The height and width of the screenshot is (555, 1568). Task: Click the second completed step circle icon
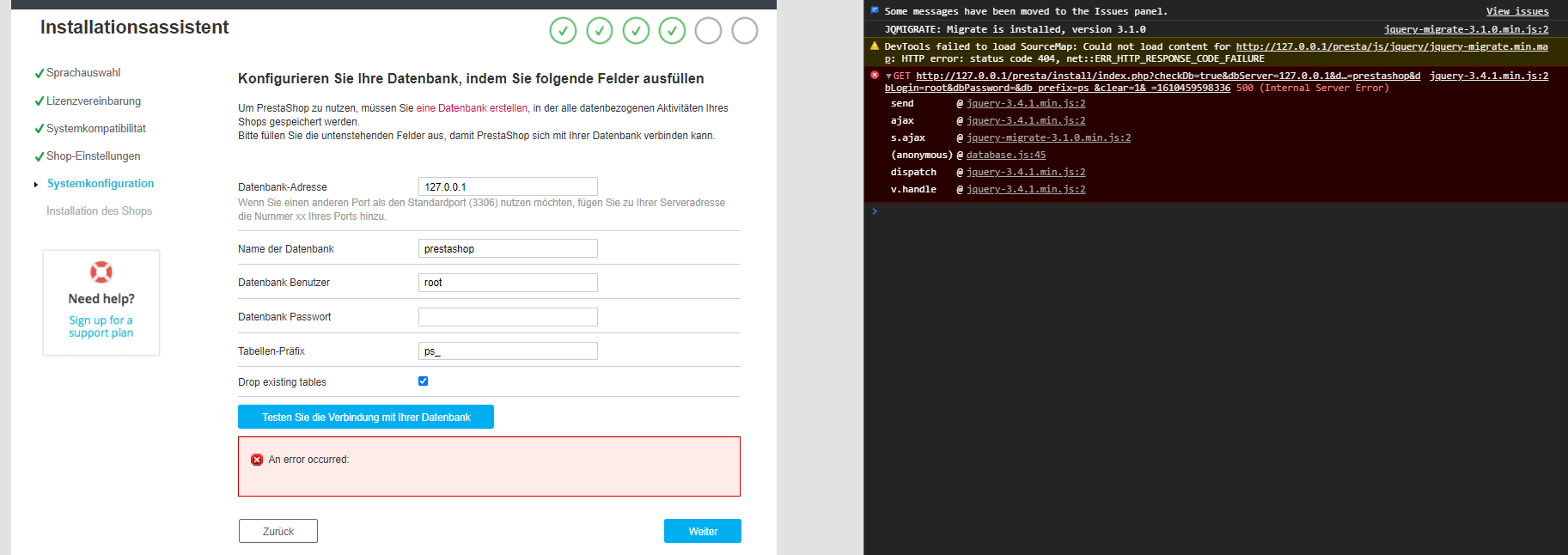(600, 31)
